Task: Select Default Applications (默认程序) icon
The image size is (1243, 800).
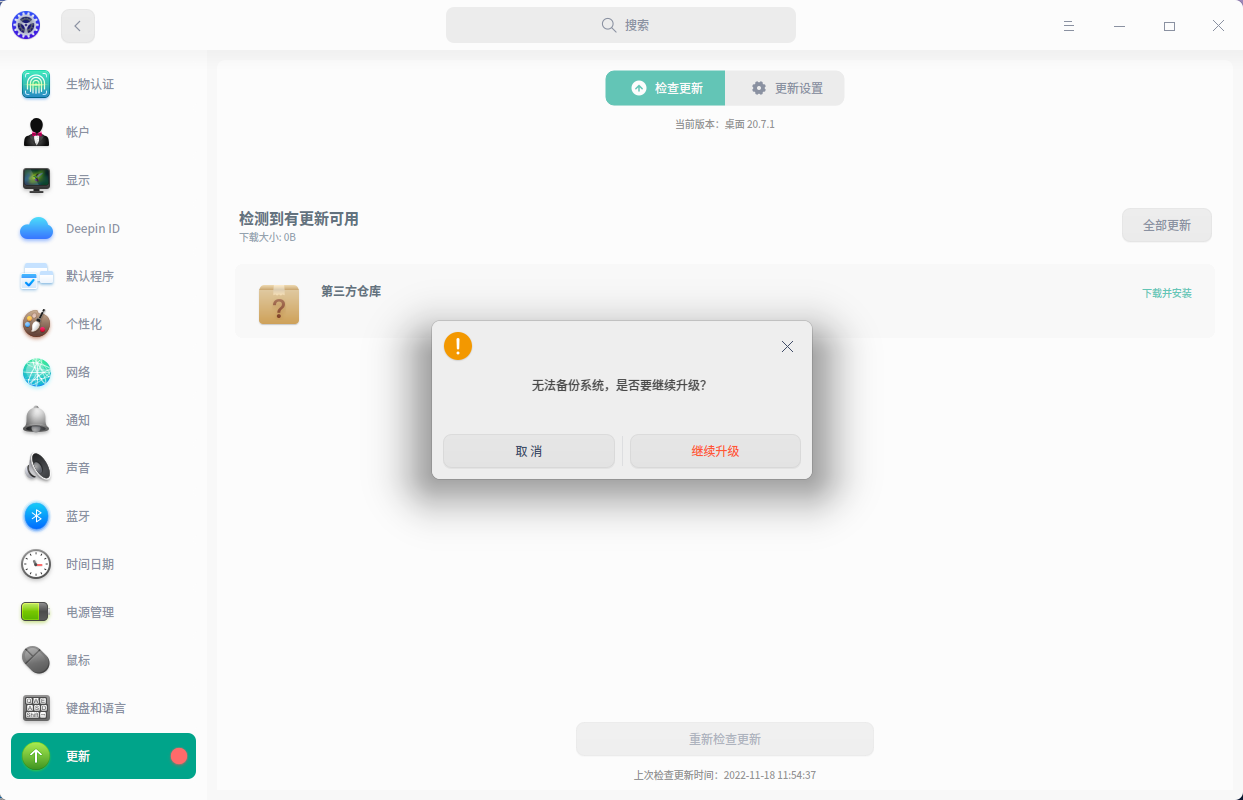Action: [36, 276]
